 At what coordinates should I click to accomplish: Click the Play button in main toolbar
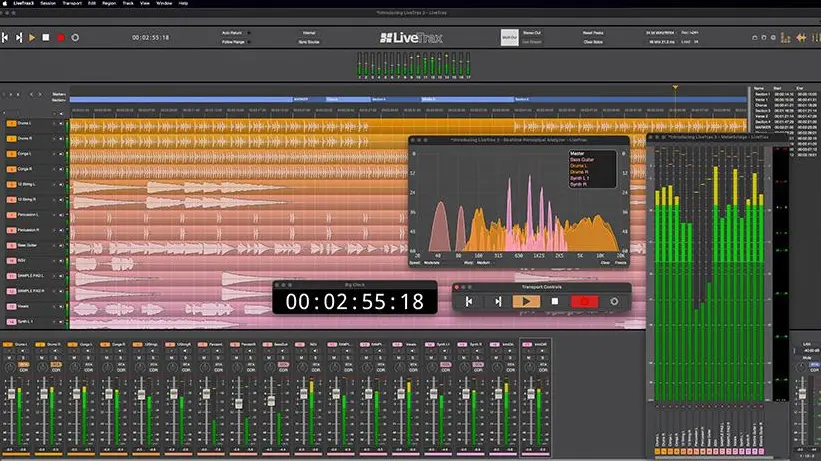point(32,37)
